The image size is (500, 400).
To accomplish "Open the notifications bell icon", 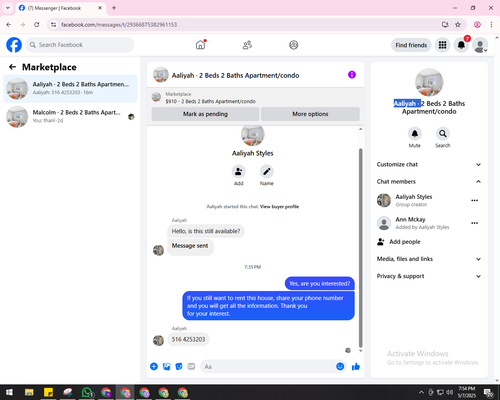I will pyautogui.click(x=461, y=45).
